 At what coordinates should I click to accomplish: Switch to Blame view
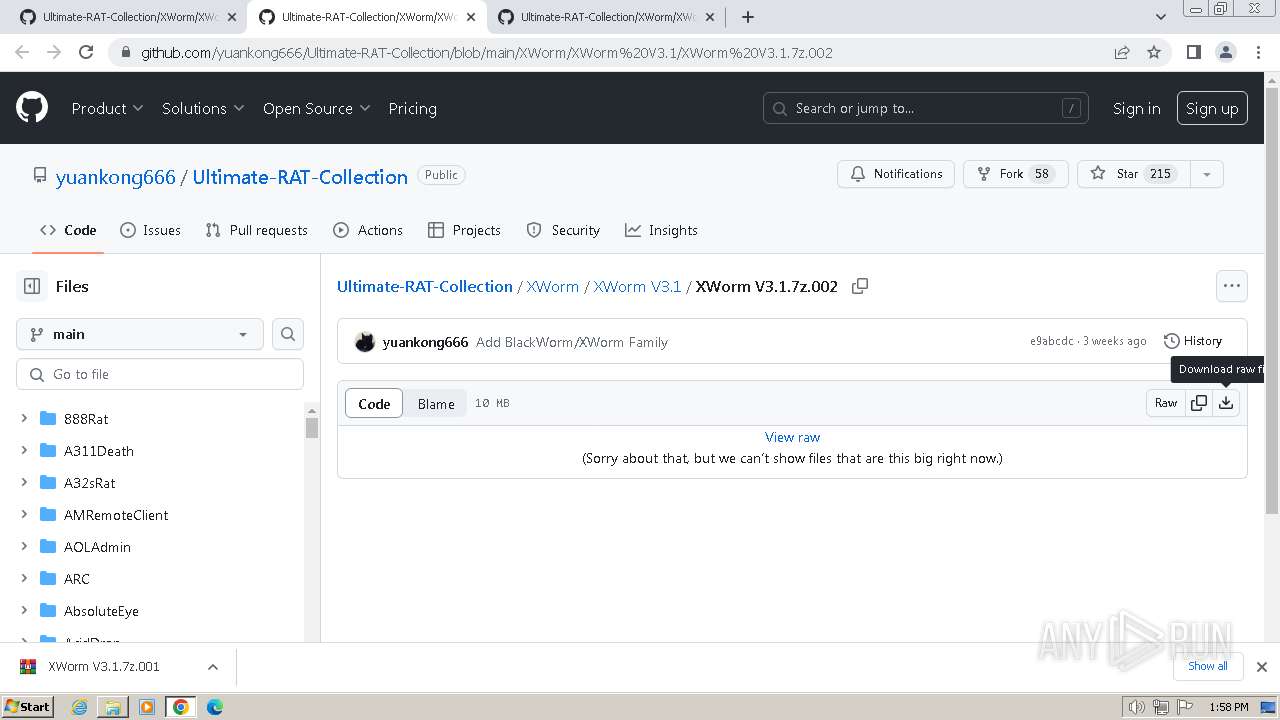[x=436, y=404]
